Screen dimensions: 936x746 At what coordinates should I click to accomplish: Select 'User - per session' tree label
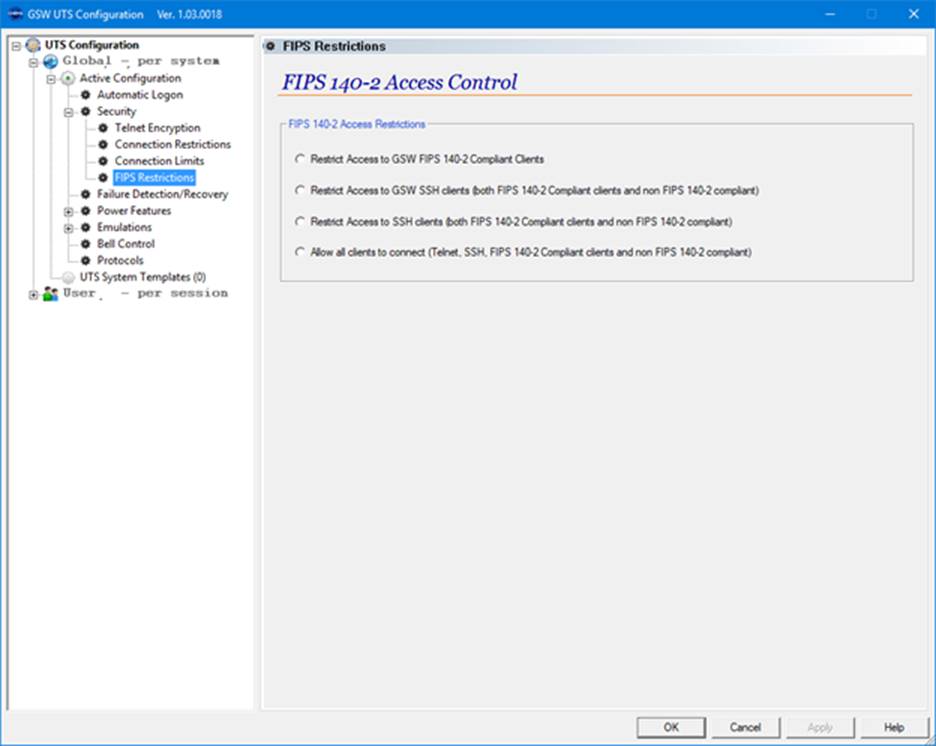(146, 293)
